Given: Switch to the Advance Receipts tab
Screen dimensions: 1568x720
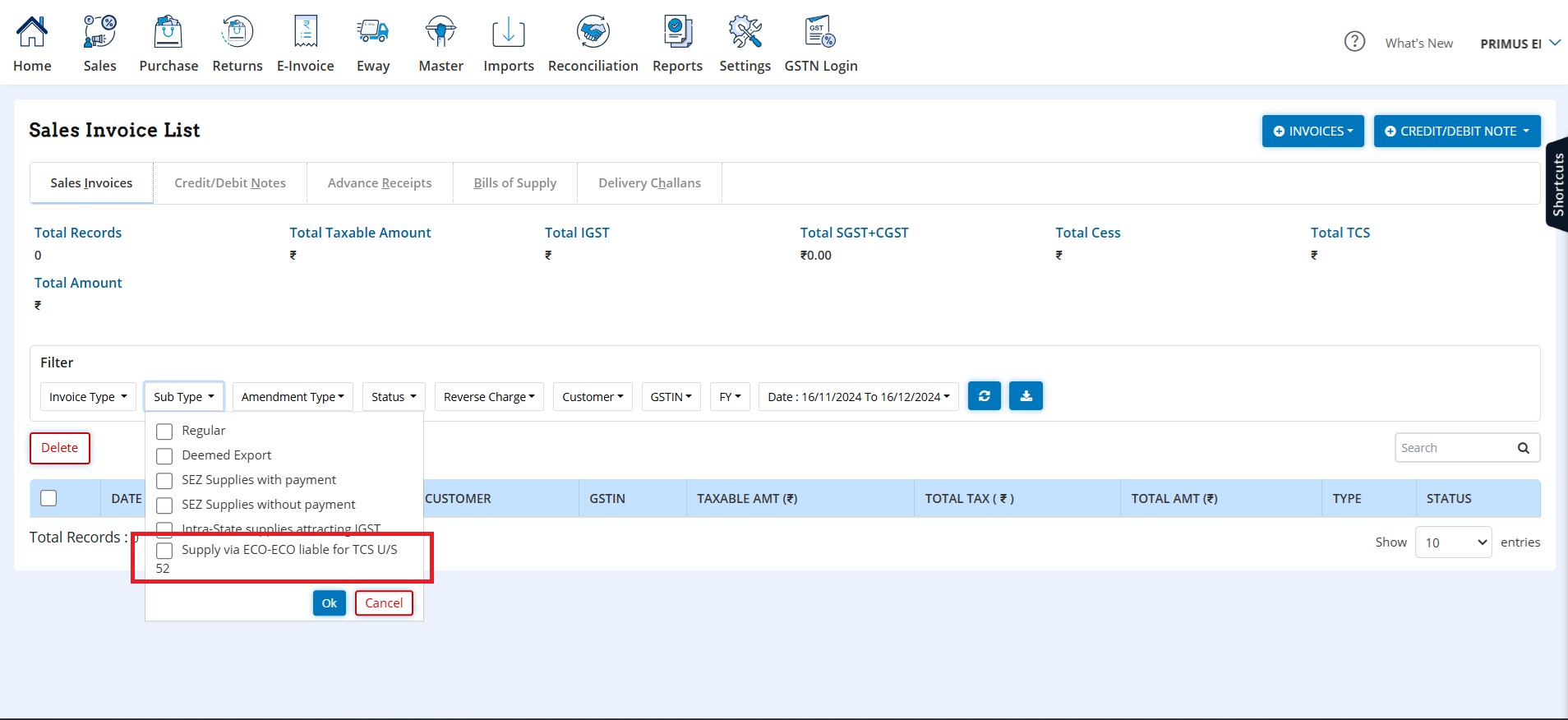Looking at the screenshot, I should coord(380,183).
